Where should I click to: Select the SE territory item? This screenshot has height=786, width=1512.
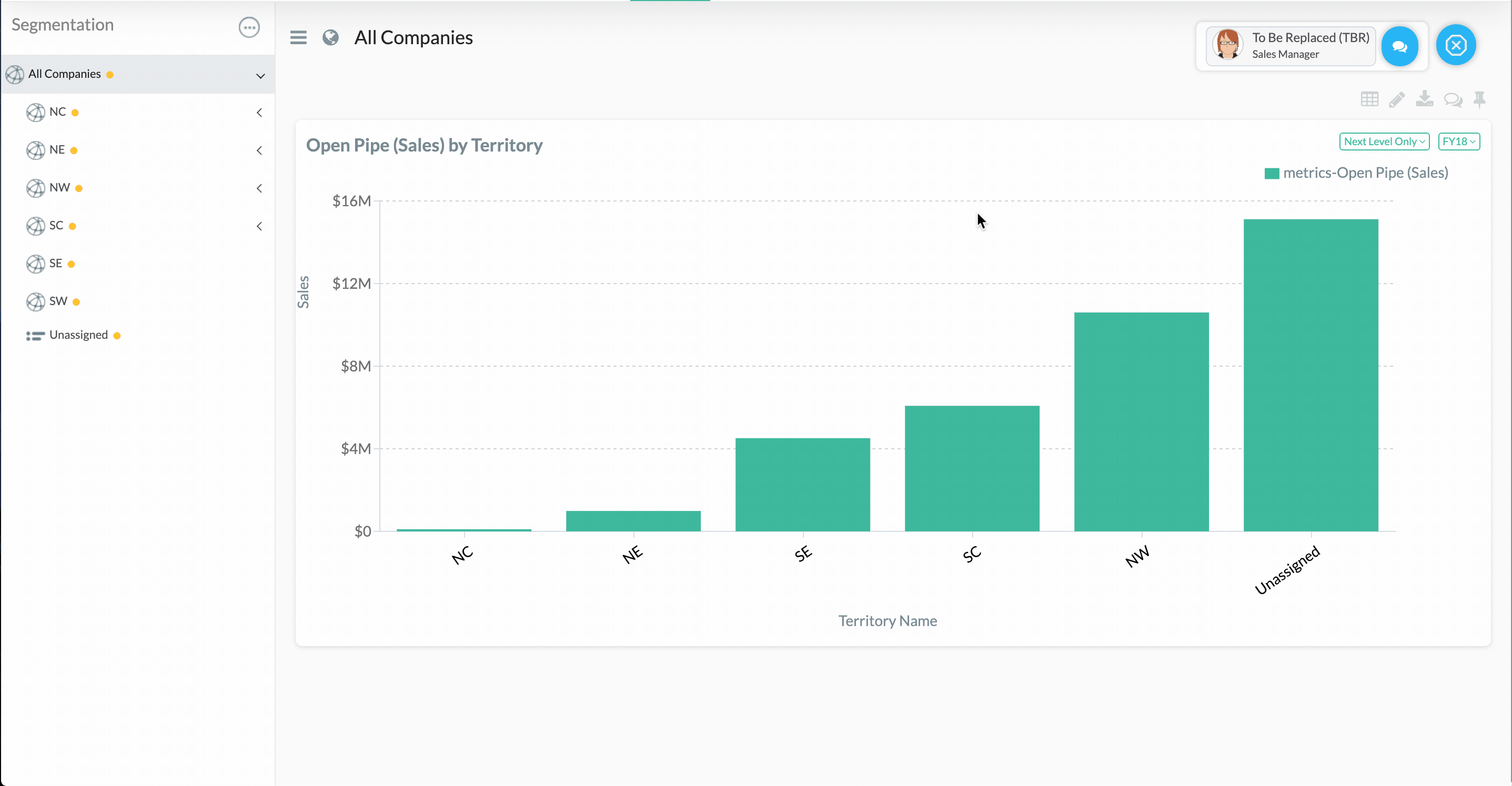tap(56, 264)
